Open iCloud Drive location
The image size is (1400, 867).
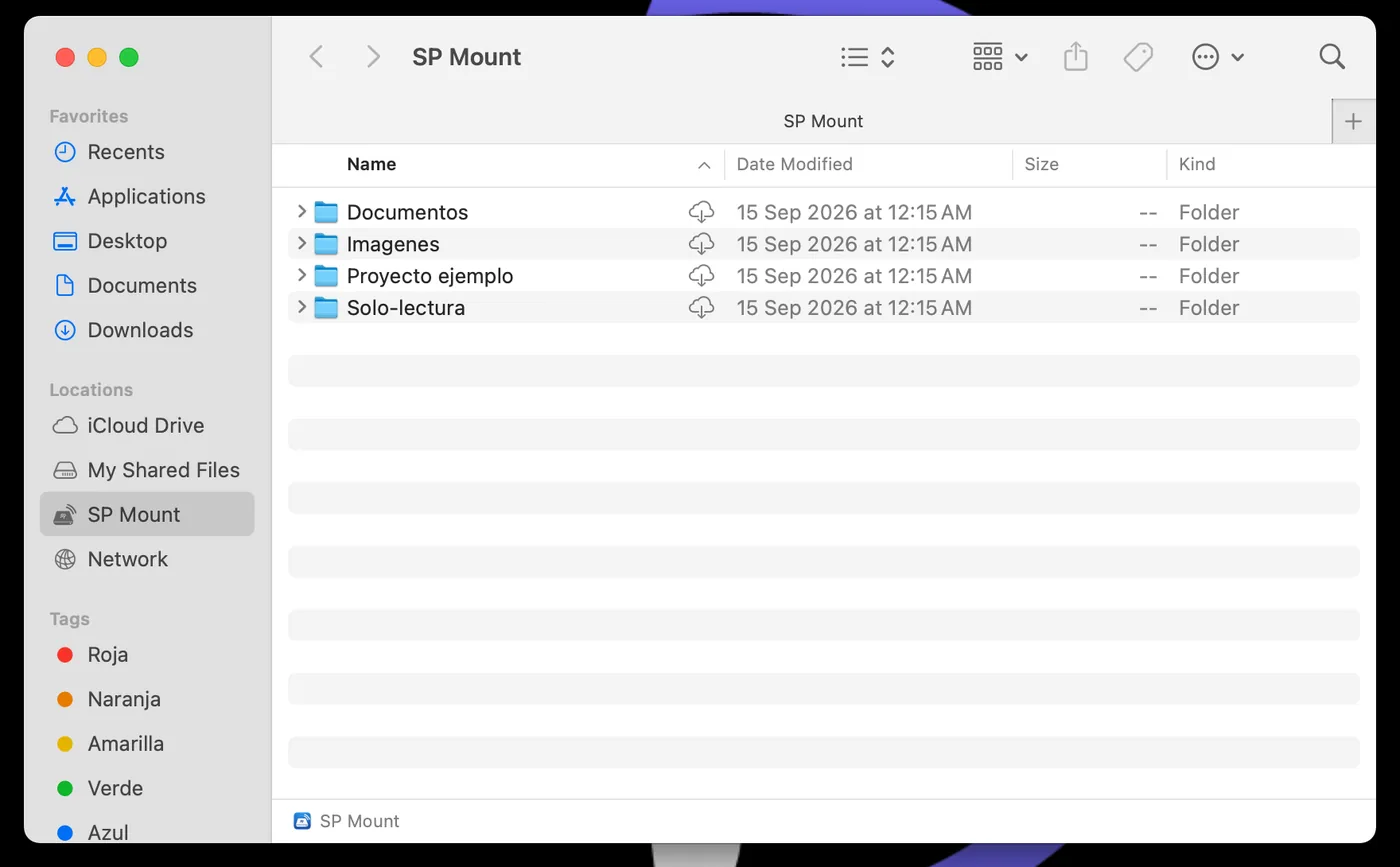pos(147,425)
